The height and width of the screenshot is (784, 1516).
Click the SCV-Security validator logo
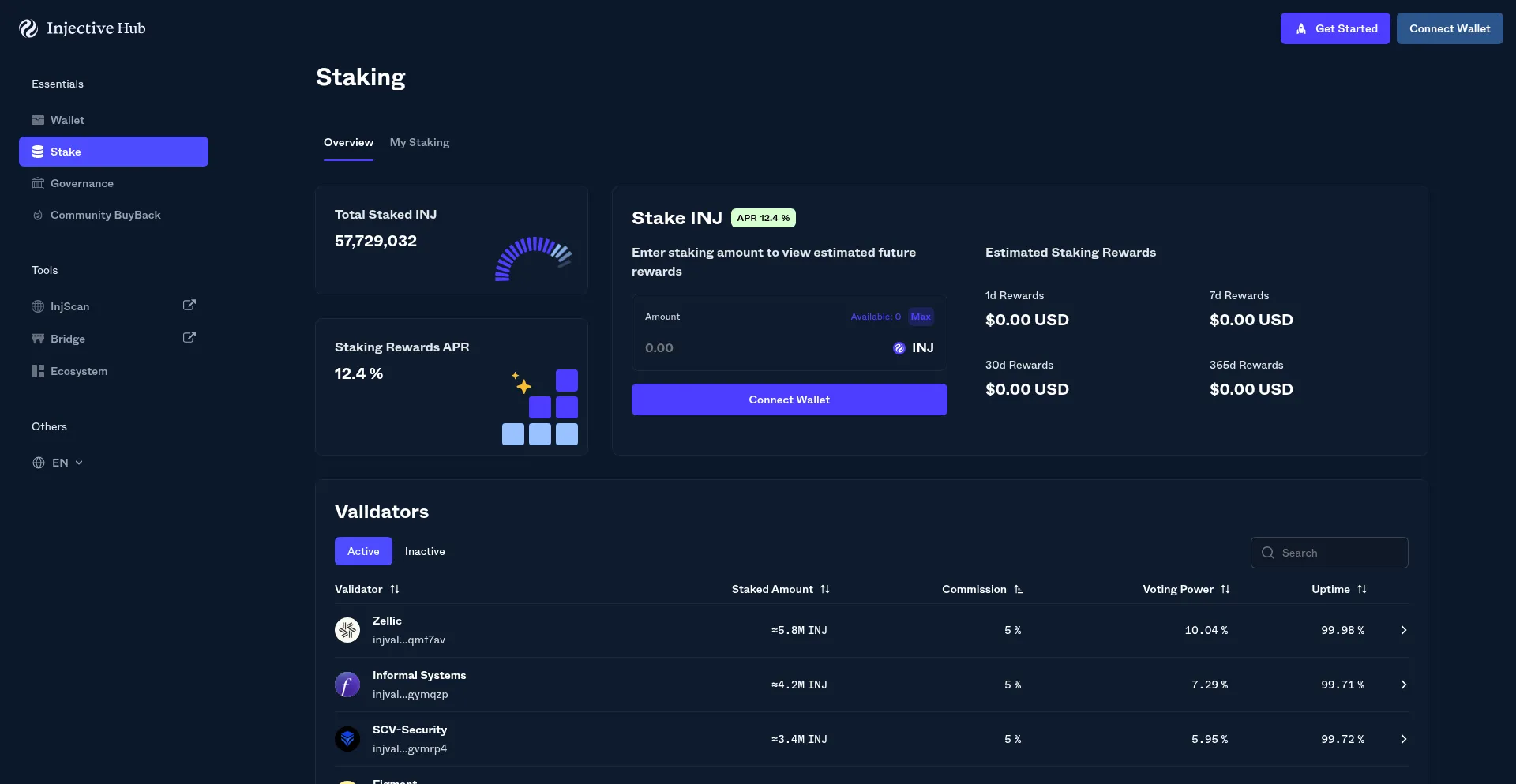coord(347,739)
